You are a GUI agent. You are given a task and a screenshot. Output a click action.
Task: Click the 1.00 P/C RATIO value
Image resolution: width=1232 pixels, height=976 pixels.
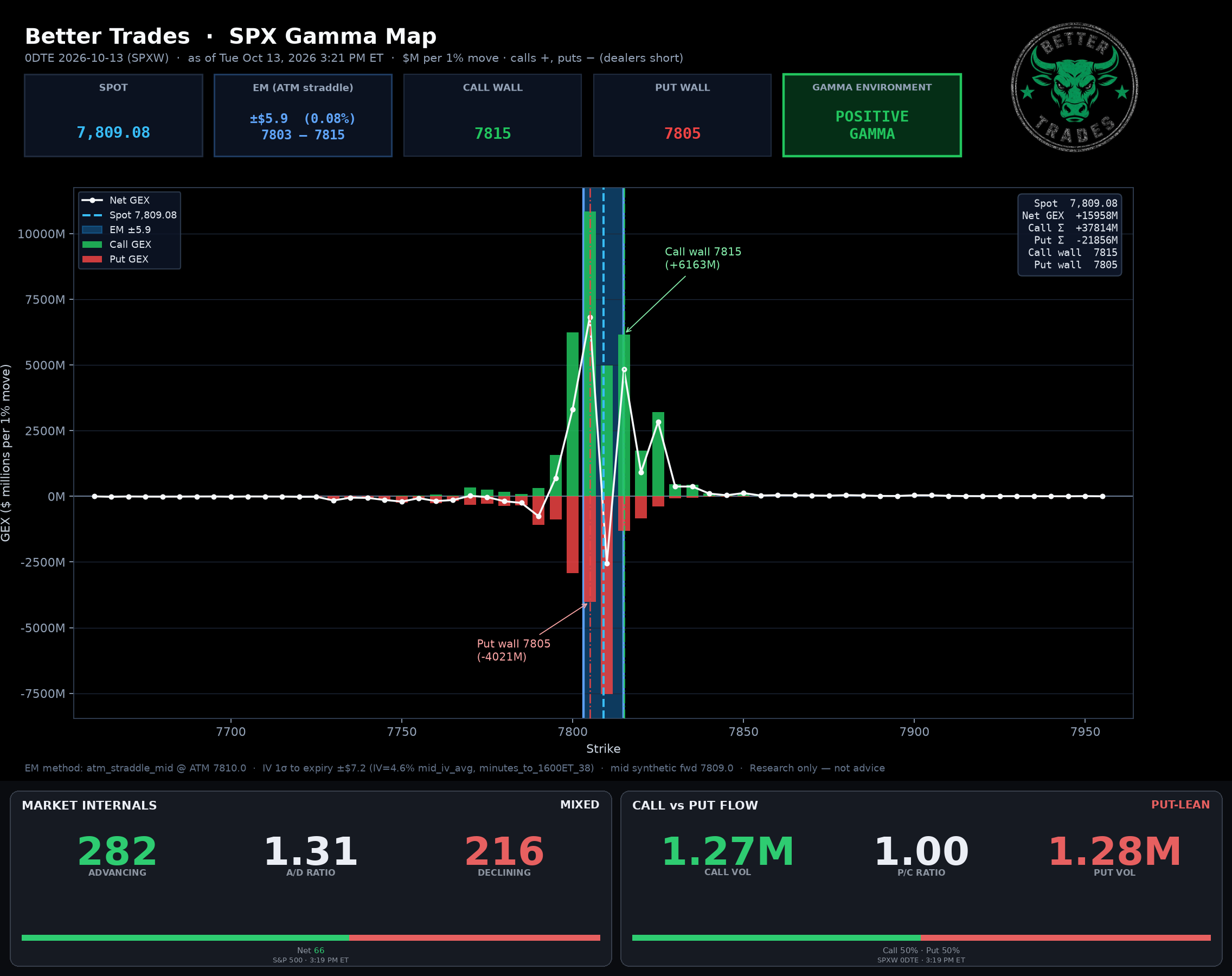click(x=921, y=851)
